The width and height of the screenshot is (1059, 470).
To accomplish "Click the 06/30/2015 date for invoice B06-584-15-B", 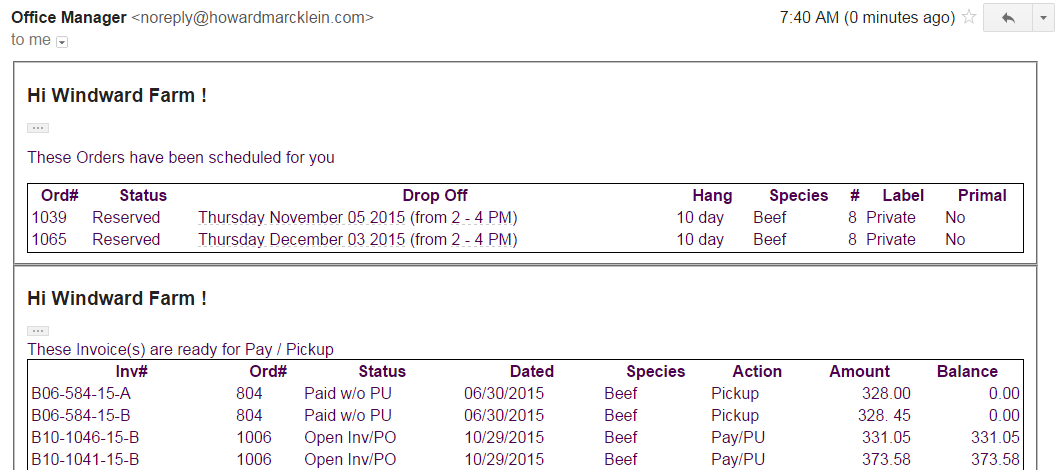I will [x=504, y=415].
